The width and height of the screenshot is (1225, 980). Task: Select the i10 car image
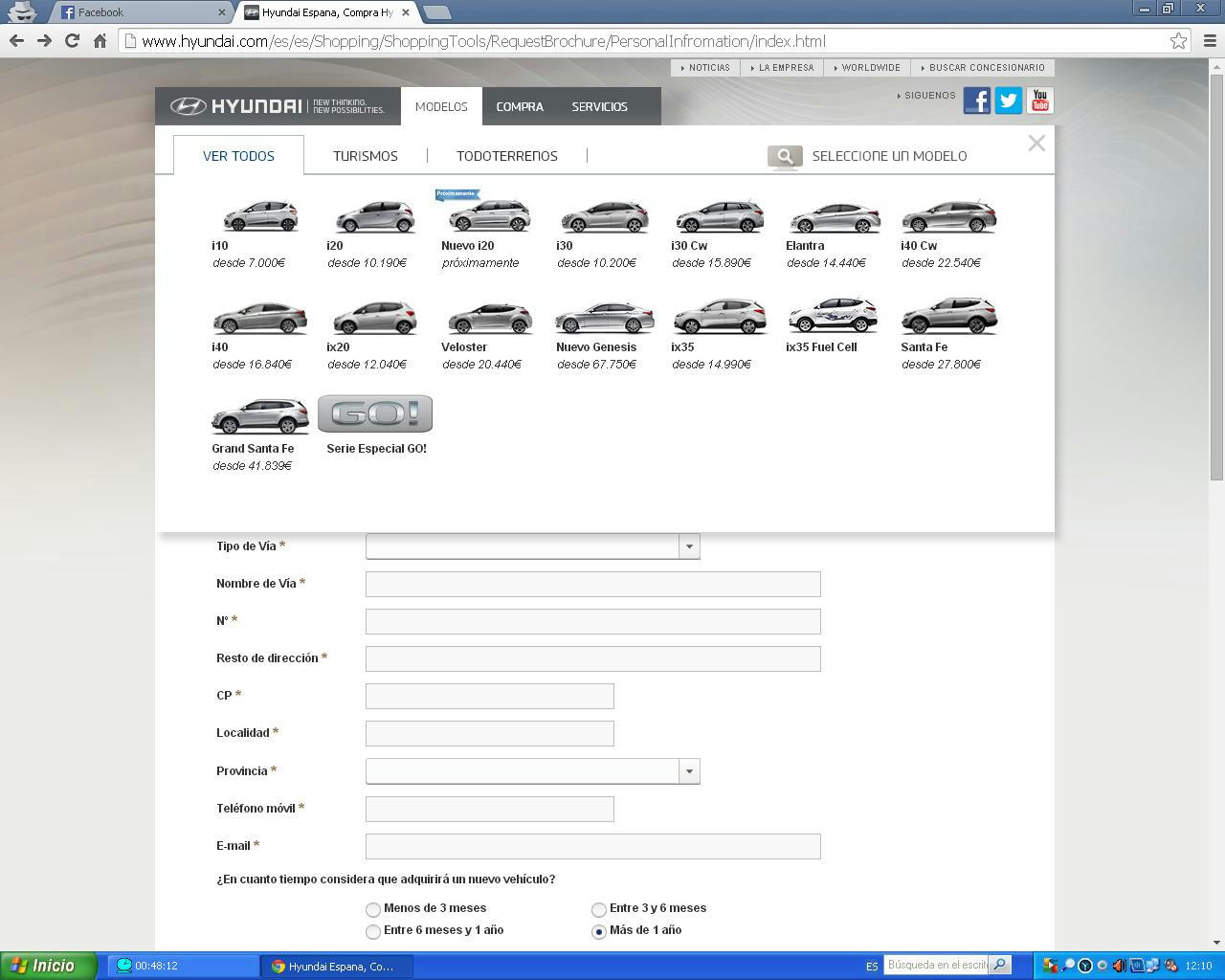260,216
